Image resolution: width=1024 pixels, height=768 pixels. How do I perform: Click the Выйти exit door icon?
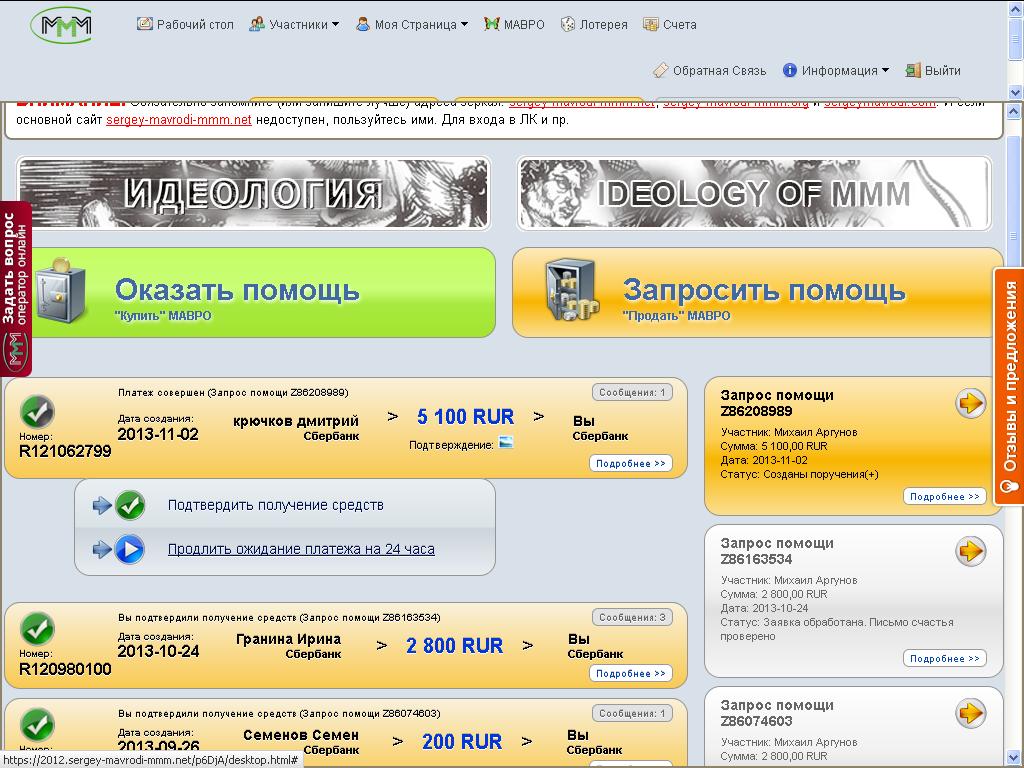913,70
